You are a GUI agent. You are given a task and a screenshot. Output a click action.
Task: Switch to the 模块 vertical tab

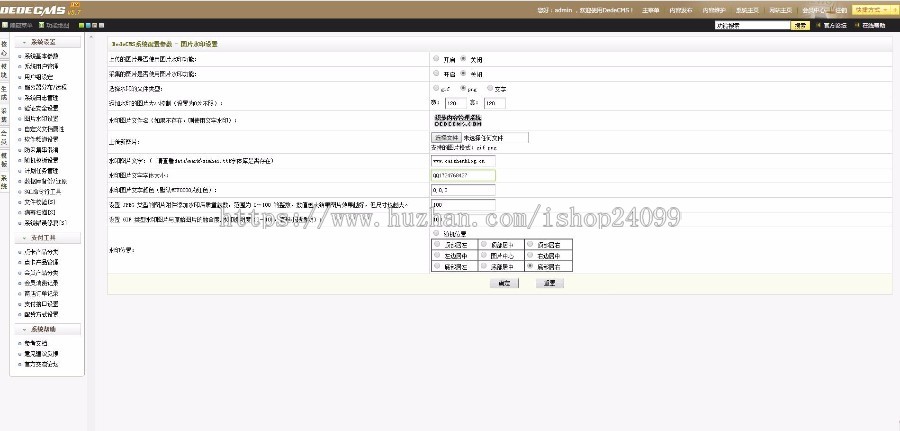tap(4, 71)
